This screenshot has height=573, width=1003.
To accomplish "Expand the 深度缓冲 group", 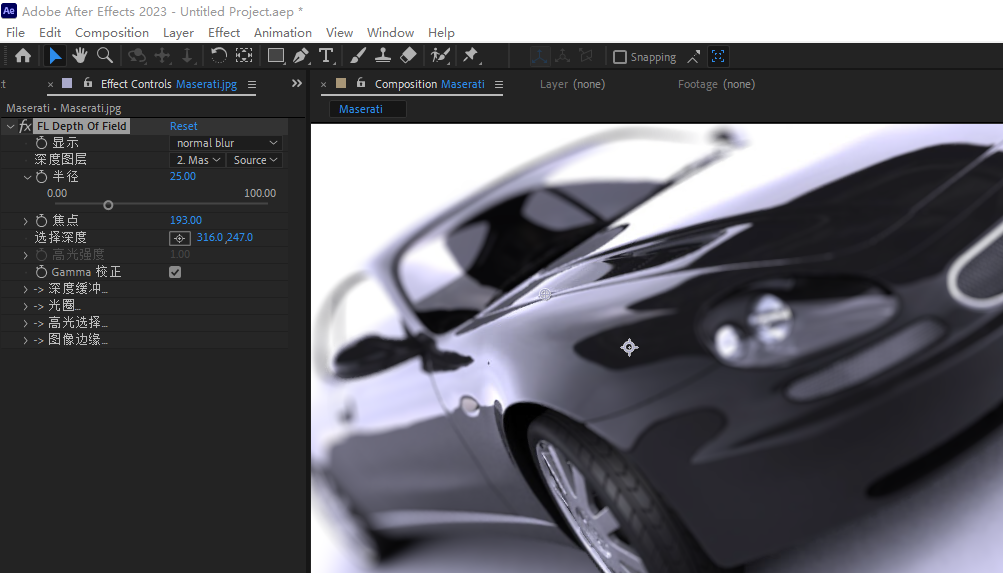I will pos(26,290).
